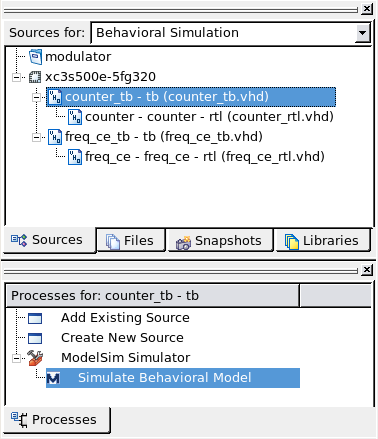The image size is (378, 439).
Task: Click the Add Existing Source window icon
Action: click(35, 318)
